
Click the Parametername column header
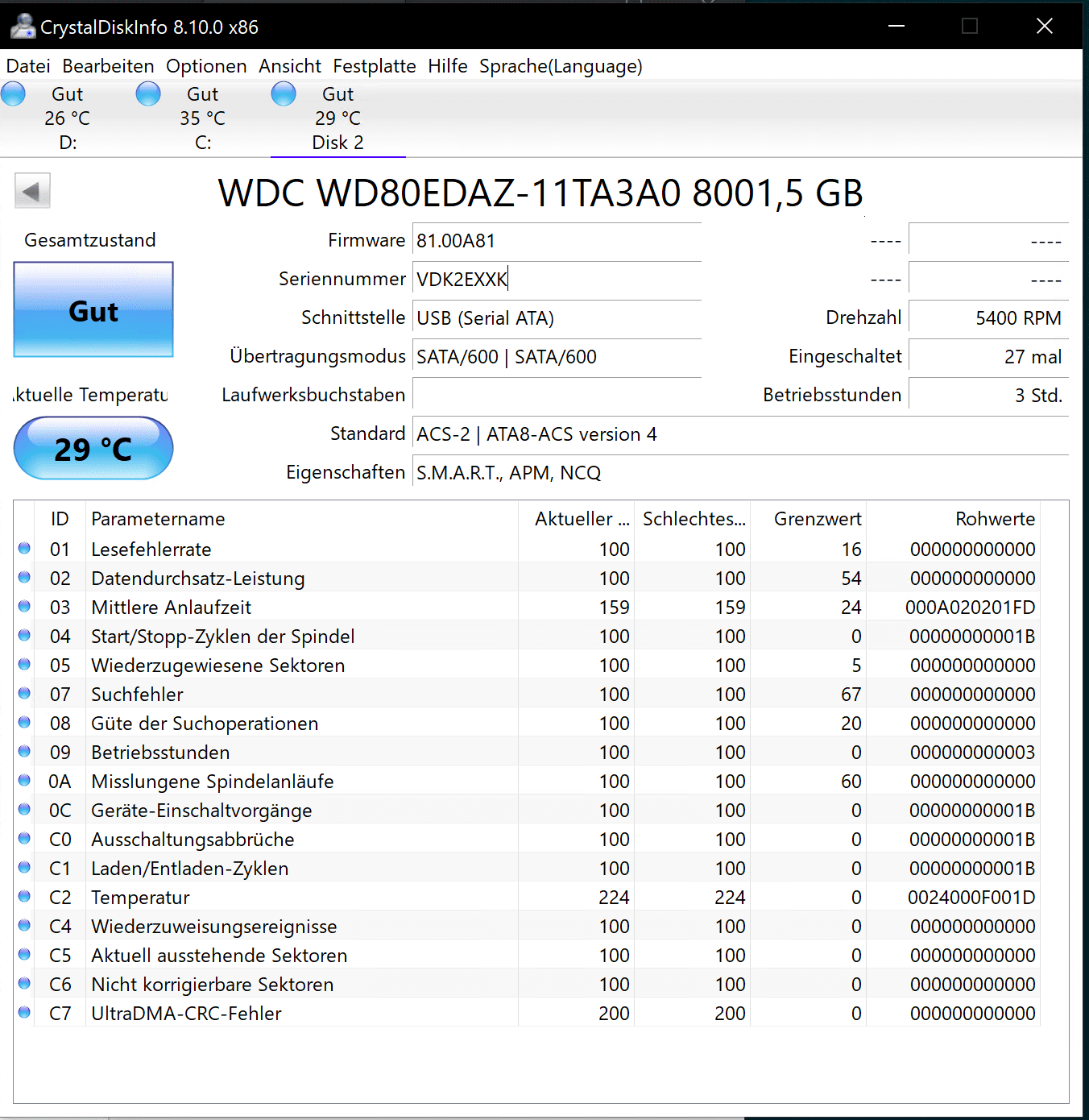pos(302,519)
